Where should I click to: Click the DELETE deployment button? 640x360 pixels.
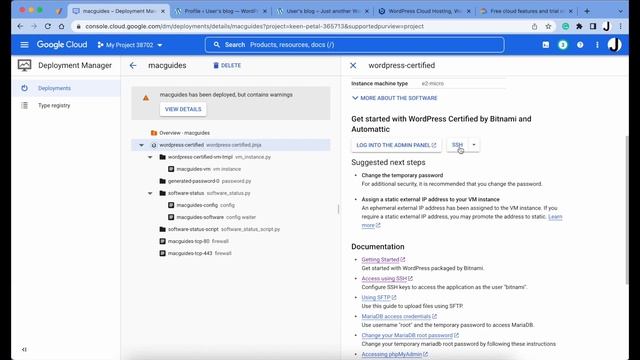(x=227, y=65)
